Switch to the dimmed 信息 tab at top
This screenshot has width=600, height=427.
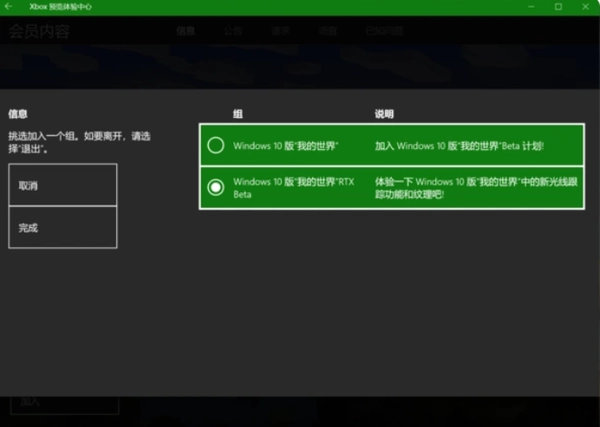tap(185, 31)
